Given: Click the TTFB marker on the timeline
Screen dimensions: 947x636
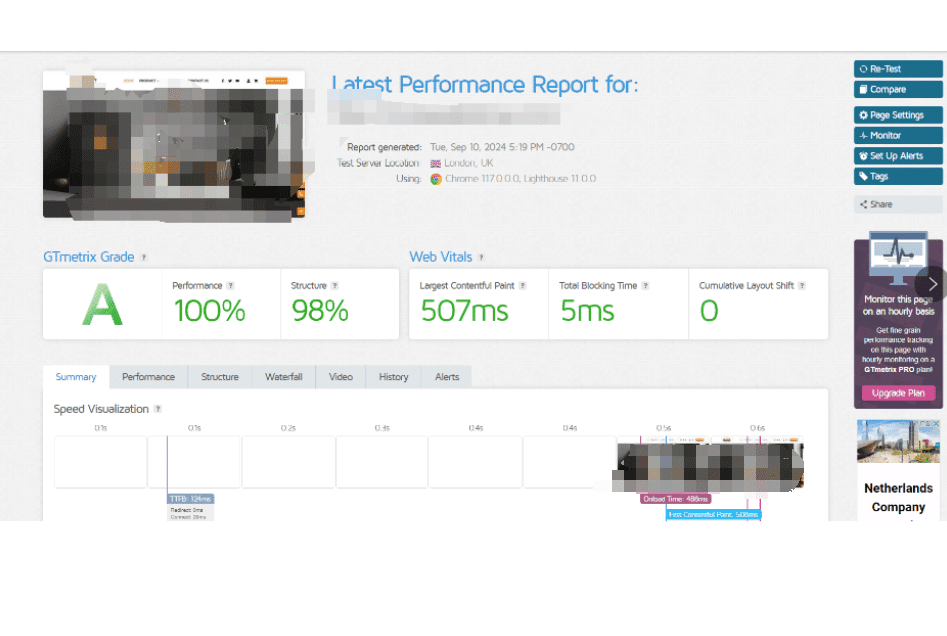Looking at the screenshot, I should tap(190, 498).
